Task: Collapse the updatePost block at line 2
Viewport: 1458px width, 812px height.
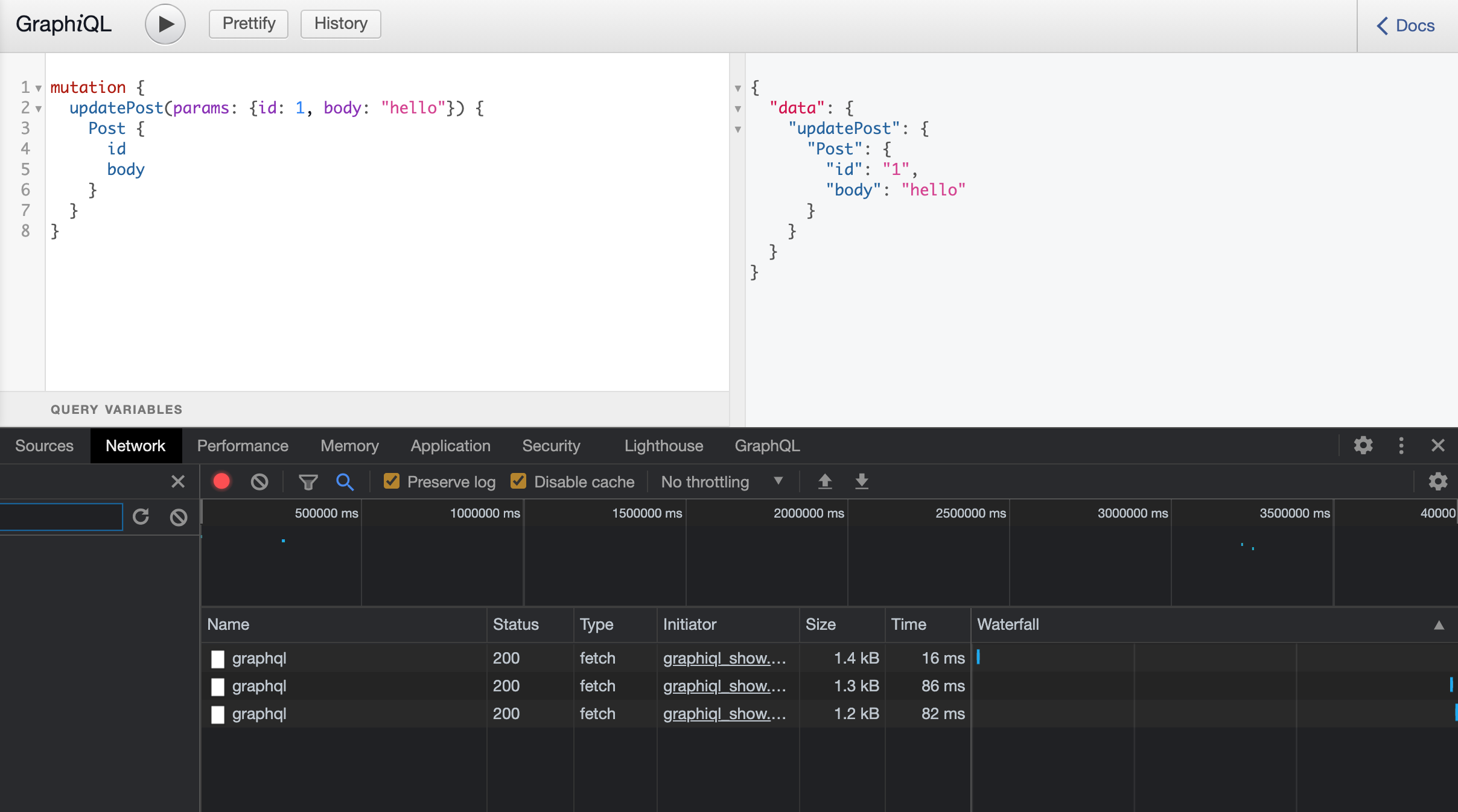Action: click(39, 109)
